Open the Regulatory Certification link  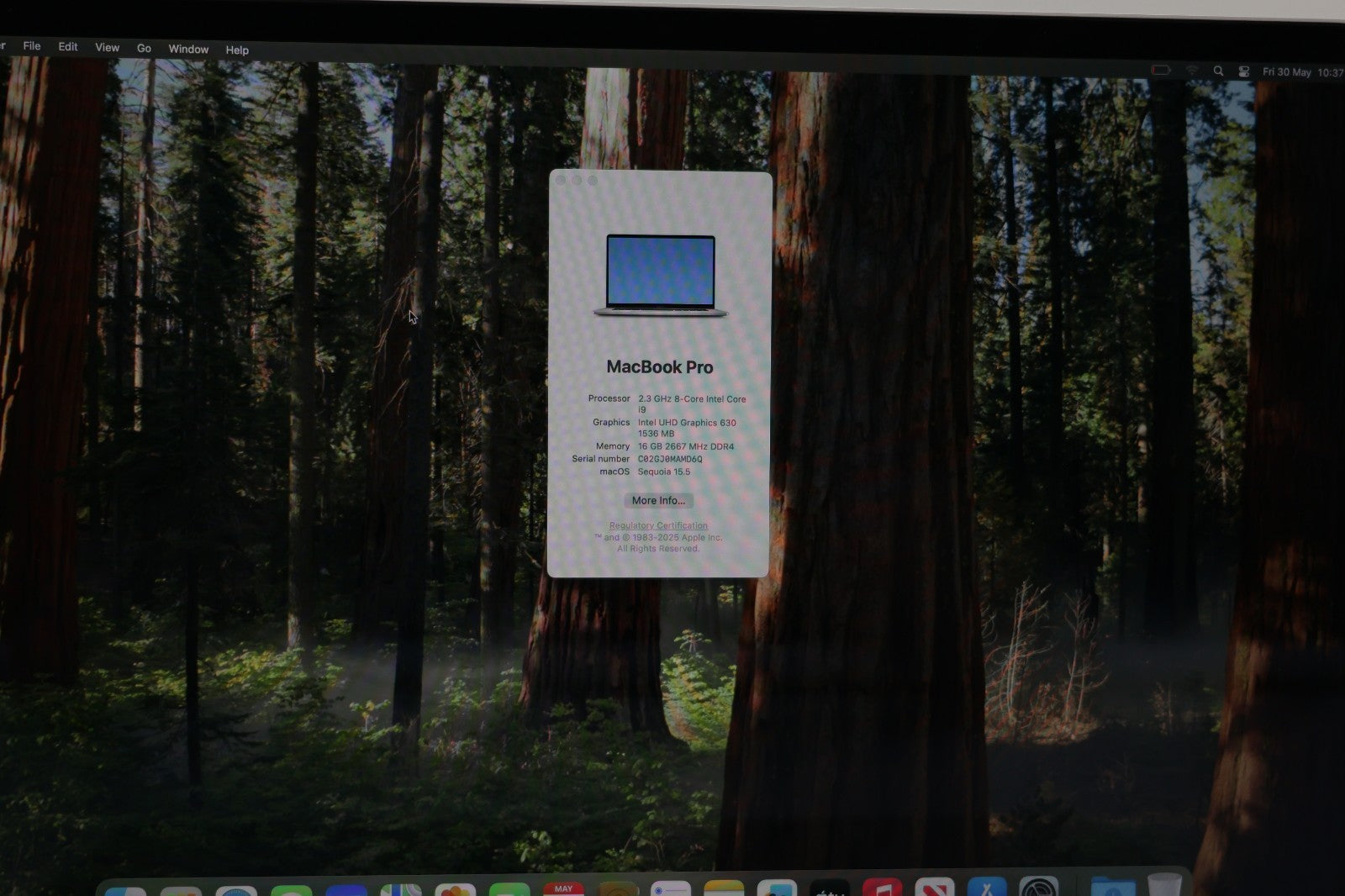click(x=658, y=525)
